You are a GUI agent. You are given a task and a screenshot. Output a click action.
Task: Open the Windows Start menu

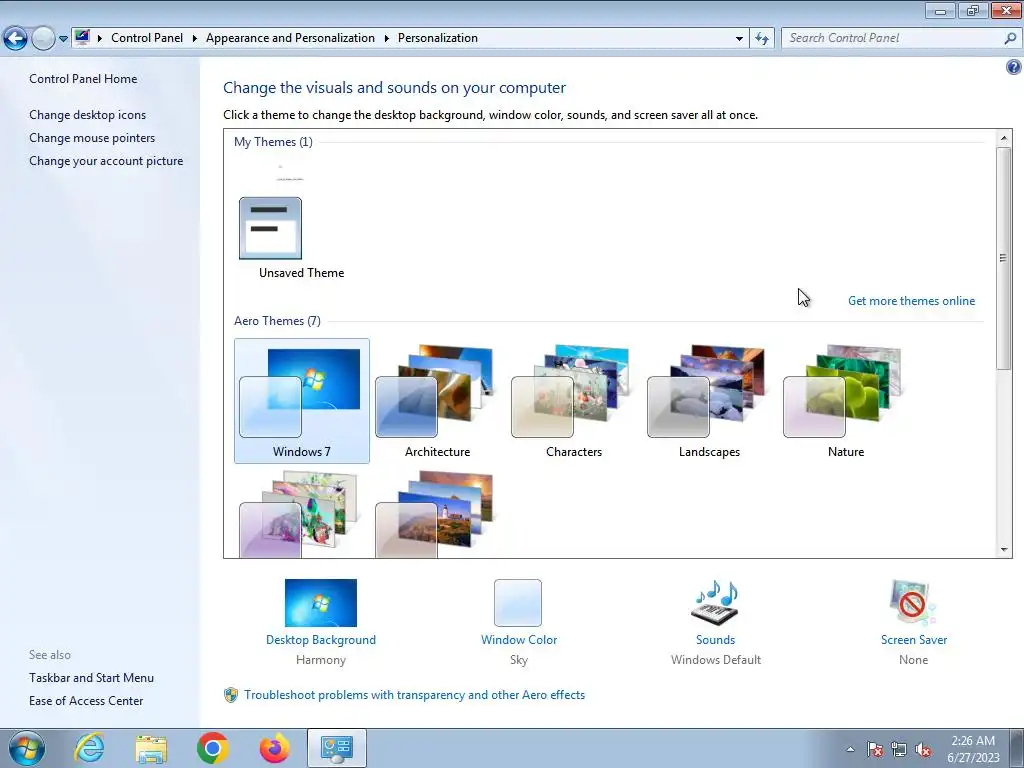27,748
